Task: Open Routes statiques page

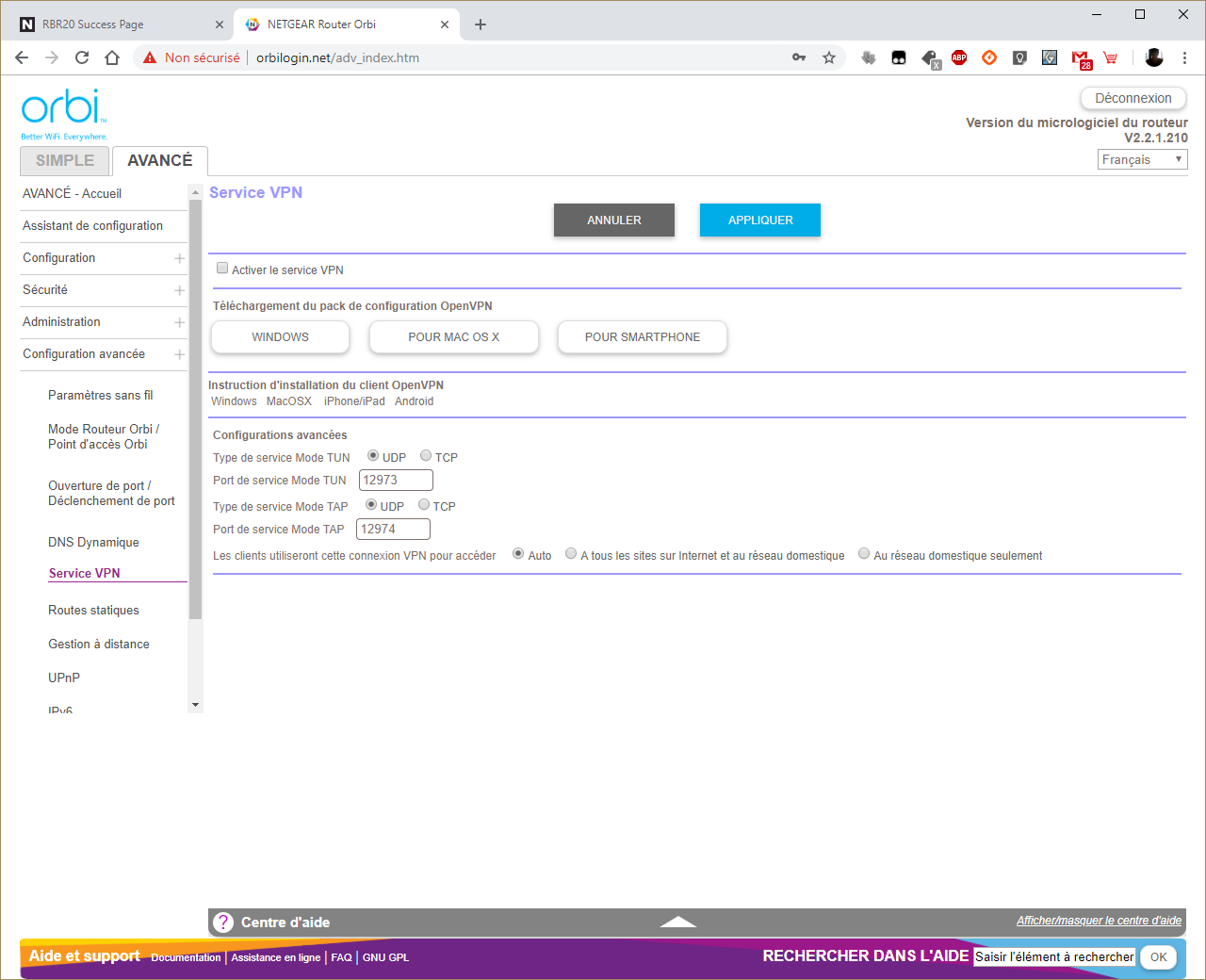Action: pyautogui.click(x=93, y=610)
